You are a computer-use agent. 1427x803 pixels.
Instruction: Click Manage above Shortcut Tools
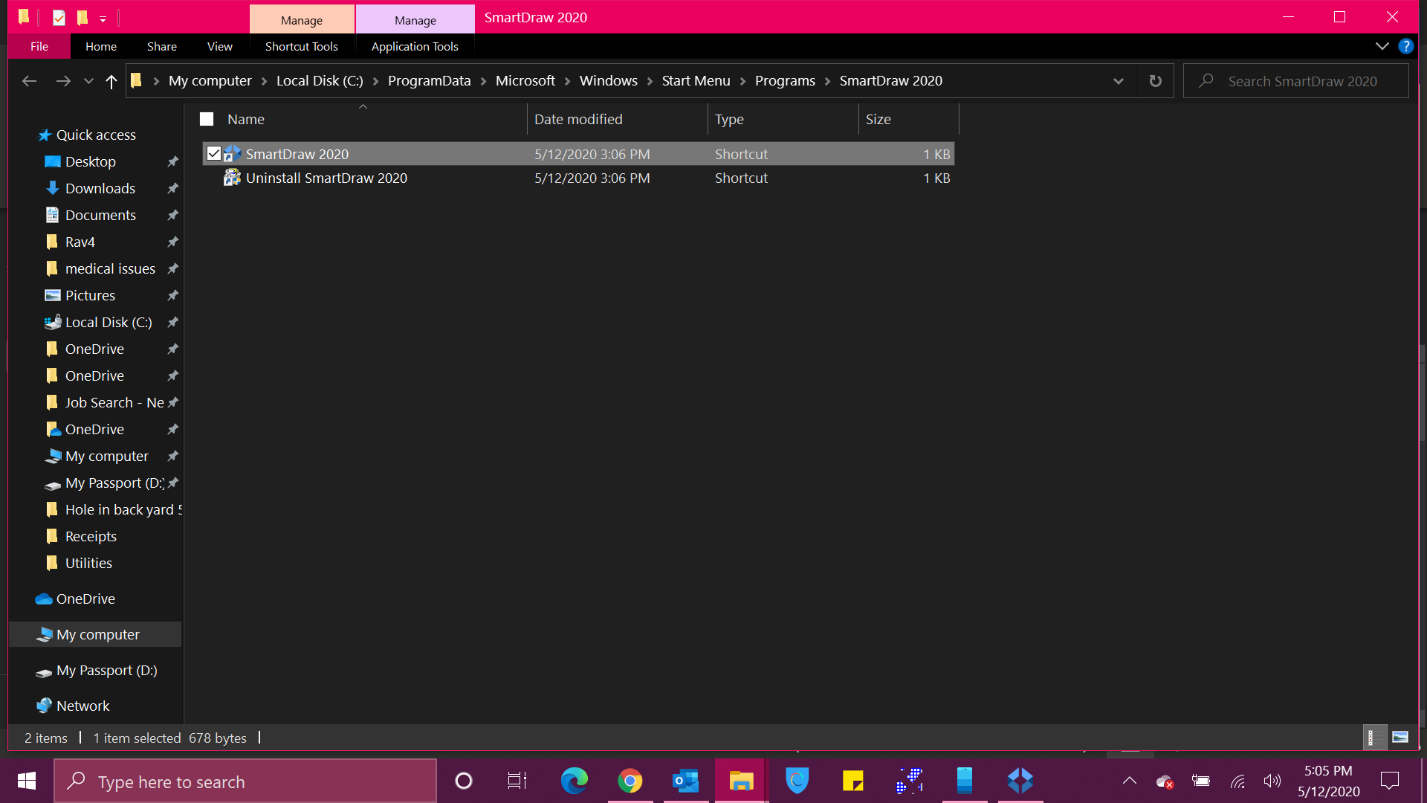coord(302,20)
